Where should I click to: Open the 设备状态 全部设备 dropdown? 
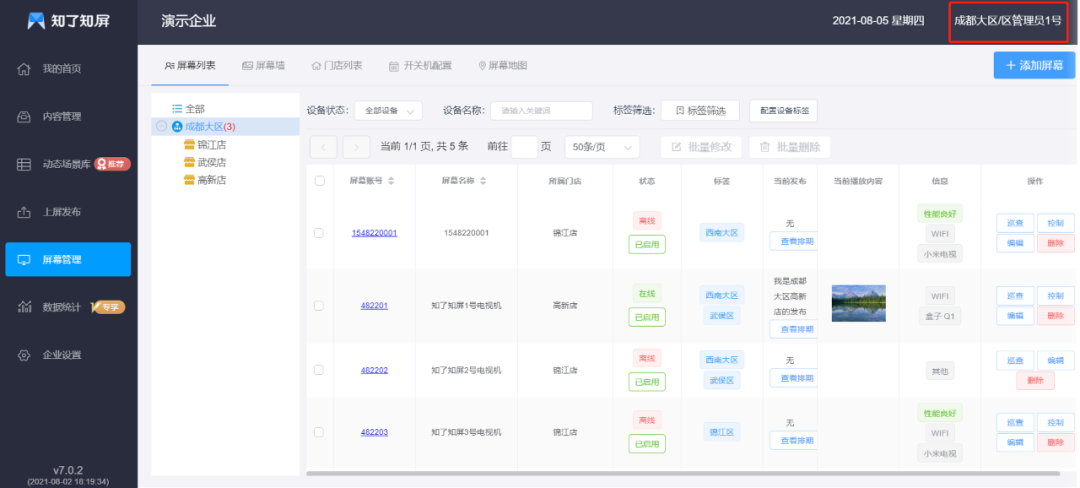pos(388,111)
